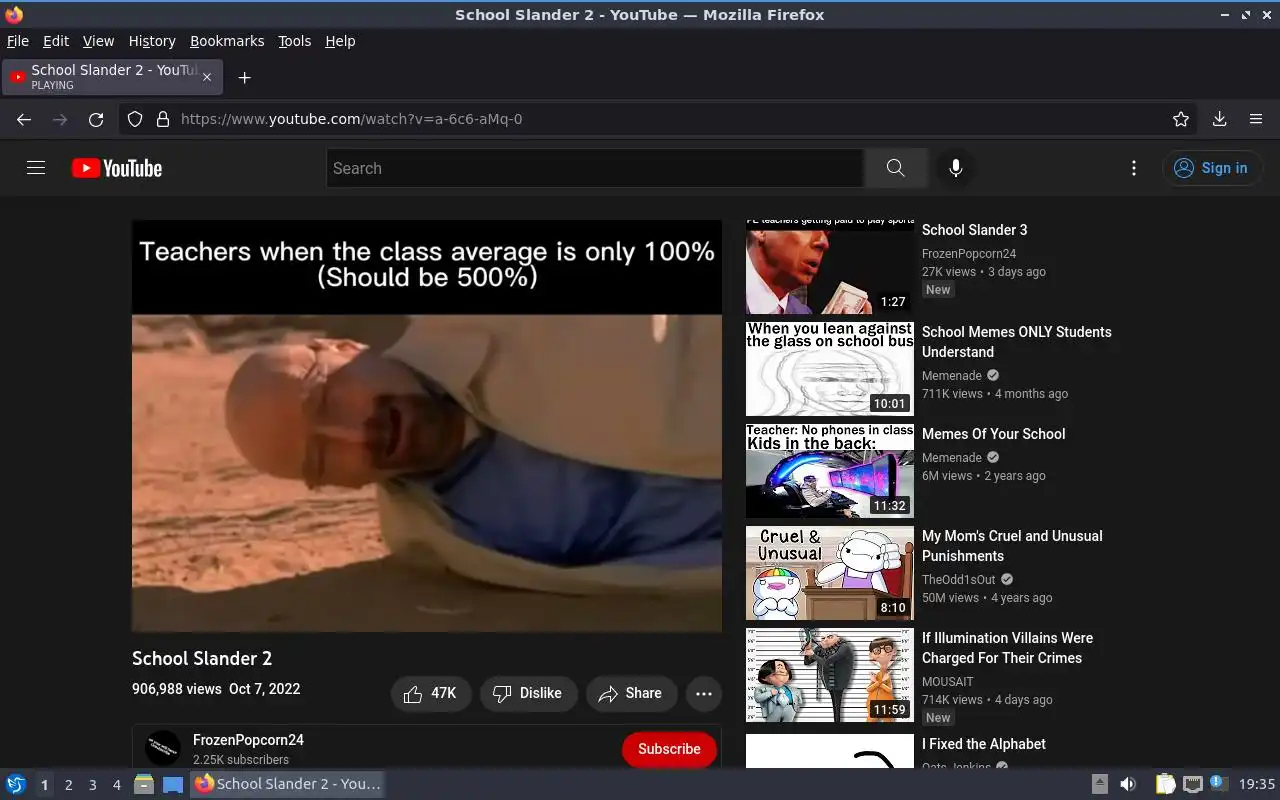Open tracking protection shield icon
1280x800 pixels.
135,119
